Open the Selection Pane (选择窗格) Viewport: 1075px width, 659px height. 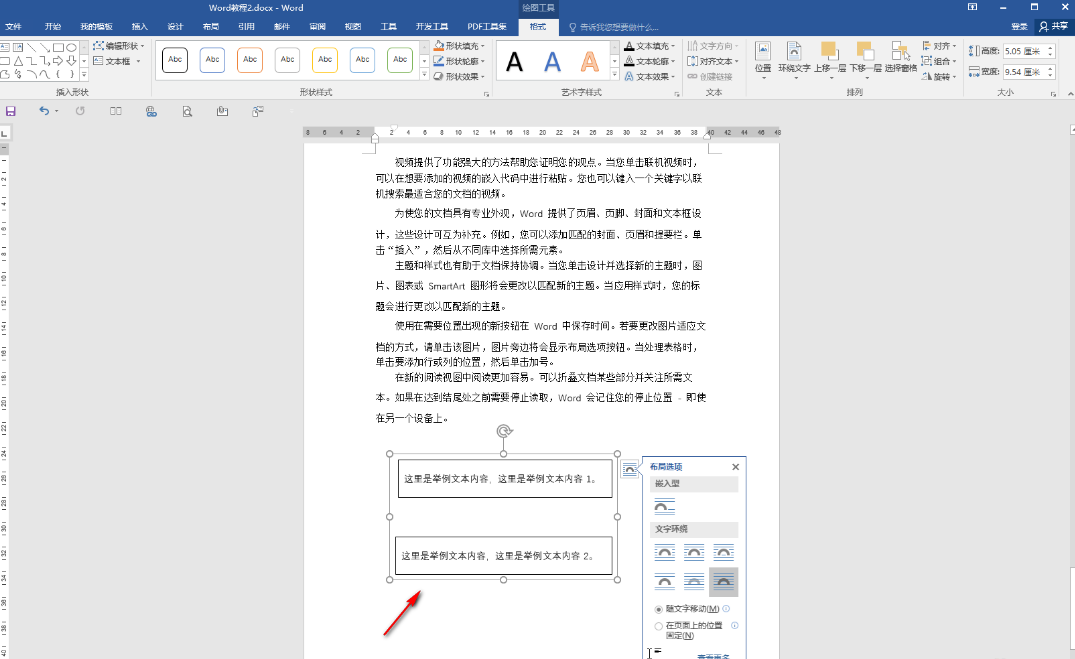click(x=900, y=60)
